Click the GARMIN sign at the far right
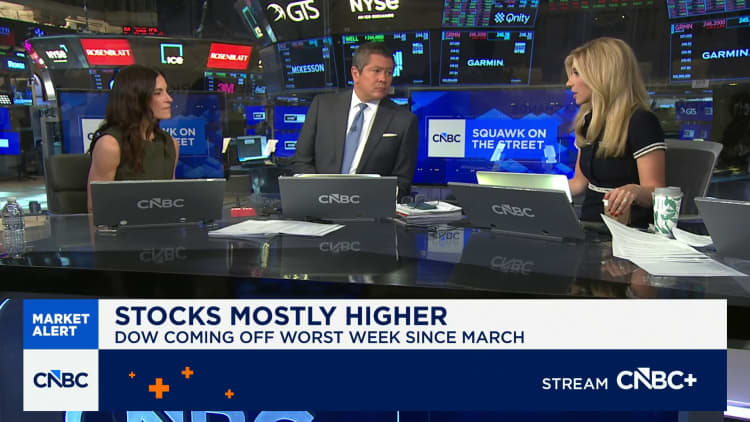This screenshot has height=422, width=750. tap(725, 54)
